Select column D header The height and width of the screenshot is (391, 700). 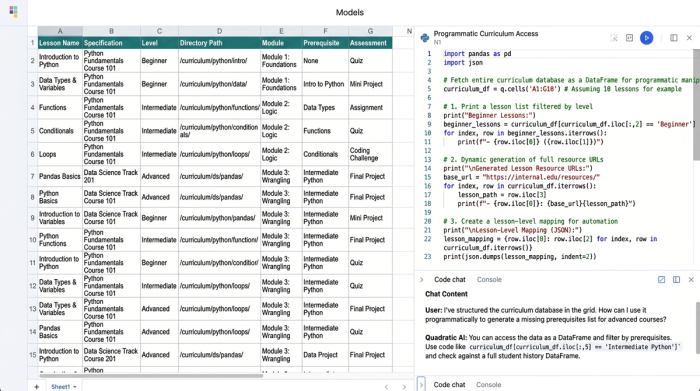pyautogui.click(x=219, y=31)
